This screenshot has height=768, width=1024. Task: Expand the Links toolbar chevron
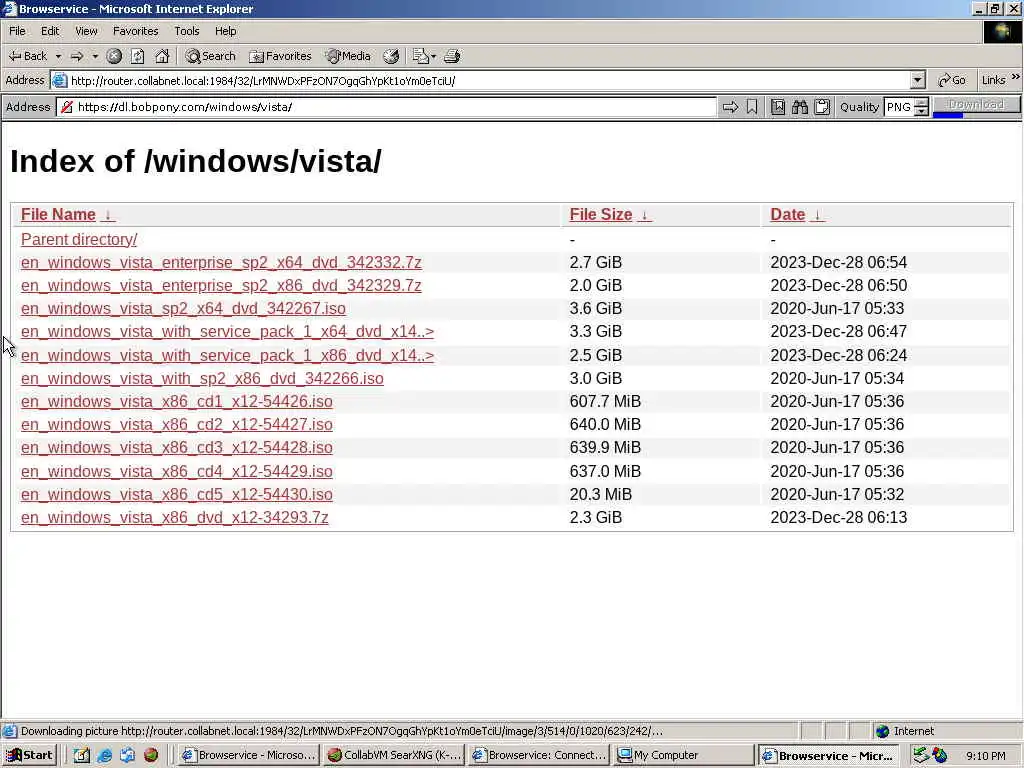pyautogui.click(x=1016, y=77)
